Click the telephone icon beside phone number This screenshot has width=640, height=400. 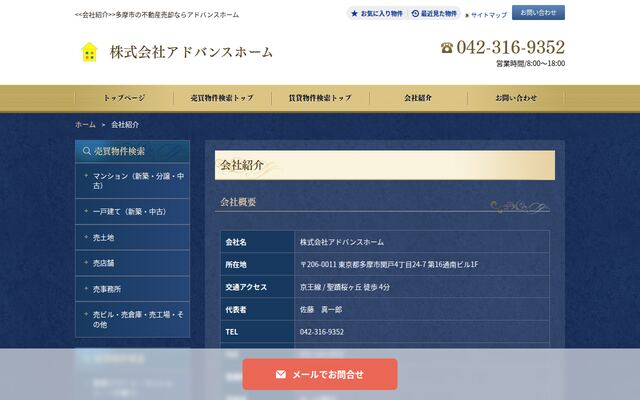click(447, 48)
